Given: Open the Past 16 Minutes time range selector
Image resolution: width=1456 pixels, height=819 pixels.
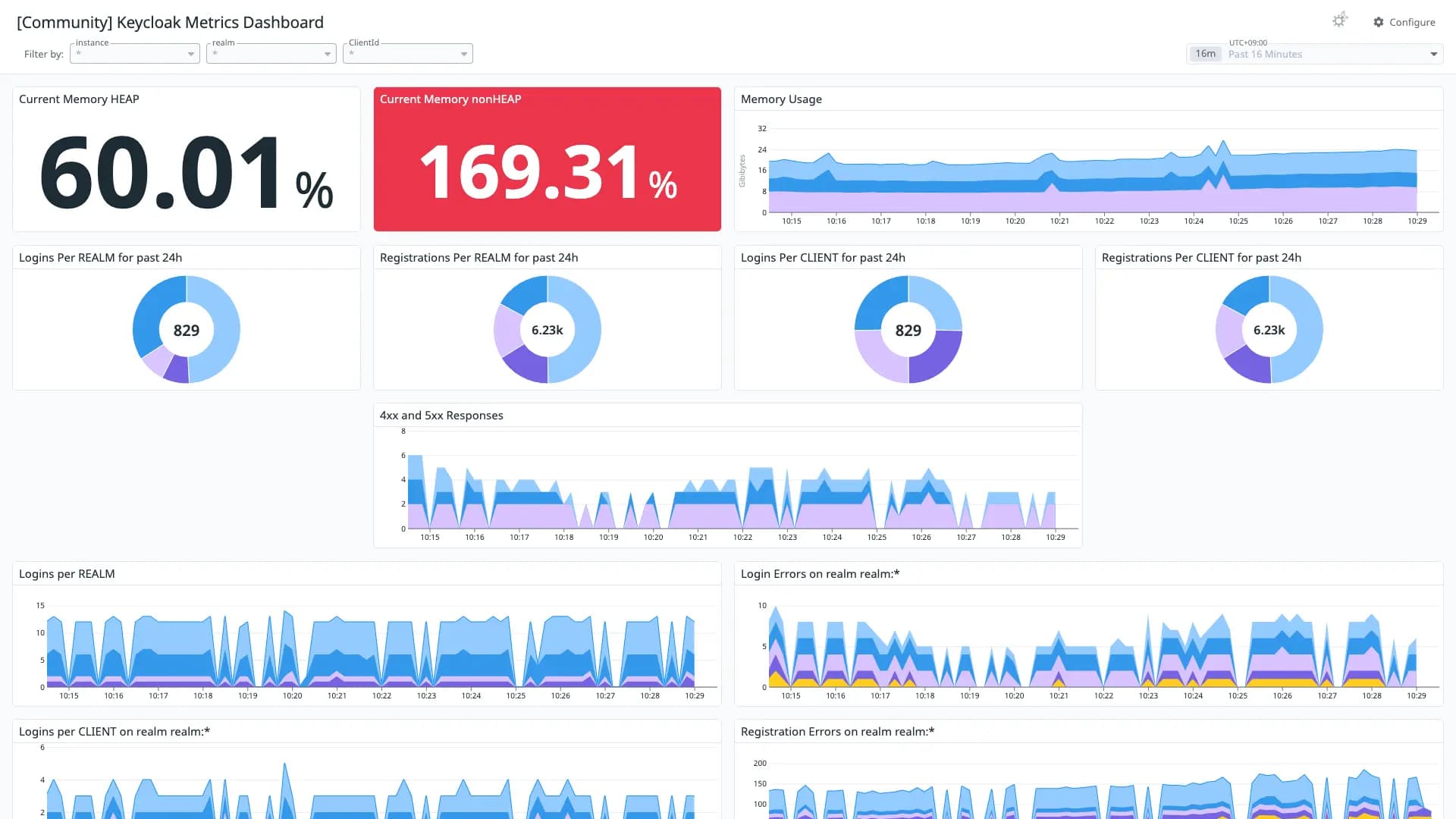Looking at the screenshot, I should (x=1315, y=54).
